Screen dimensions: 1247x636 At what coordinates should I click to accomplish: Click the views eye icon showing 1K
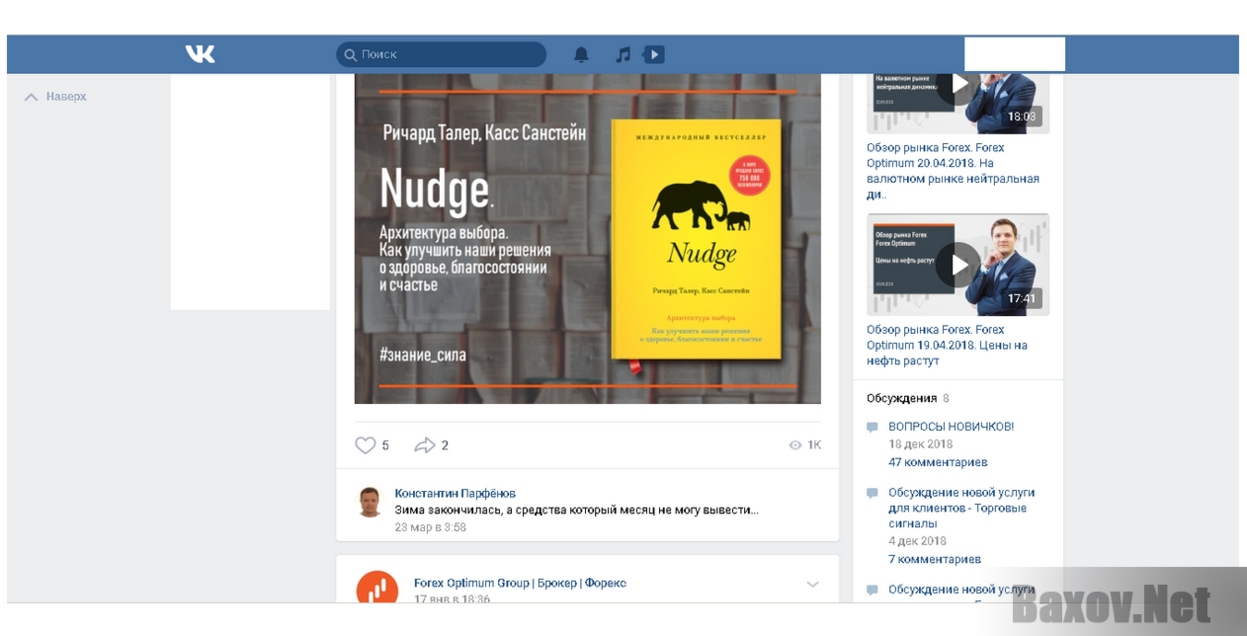point(795,445)
